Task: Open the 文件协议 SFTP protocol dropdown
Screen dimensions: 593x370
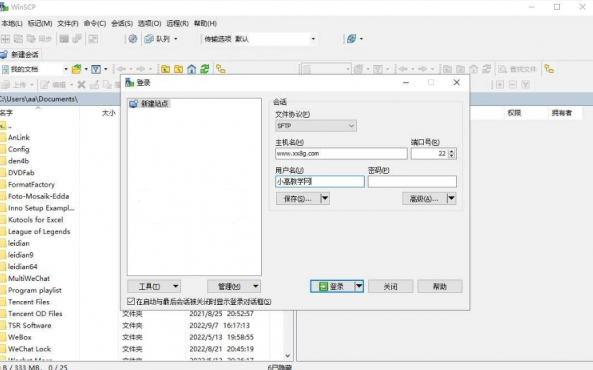Action: [316, 126]
